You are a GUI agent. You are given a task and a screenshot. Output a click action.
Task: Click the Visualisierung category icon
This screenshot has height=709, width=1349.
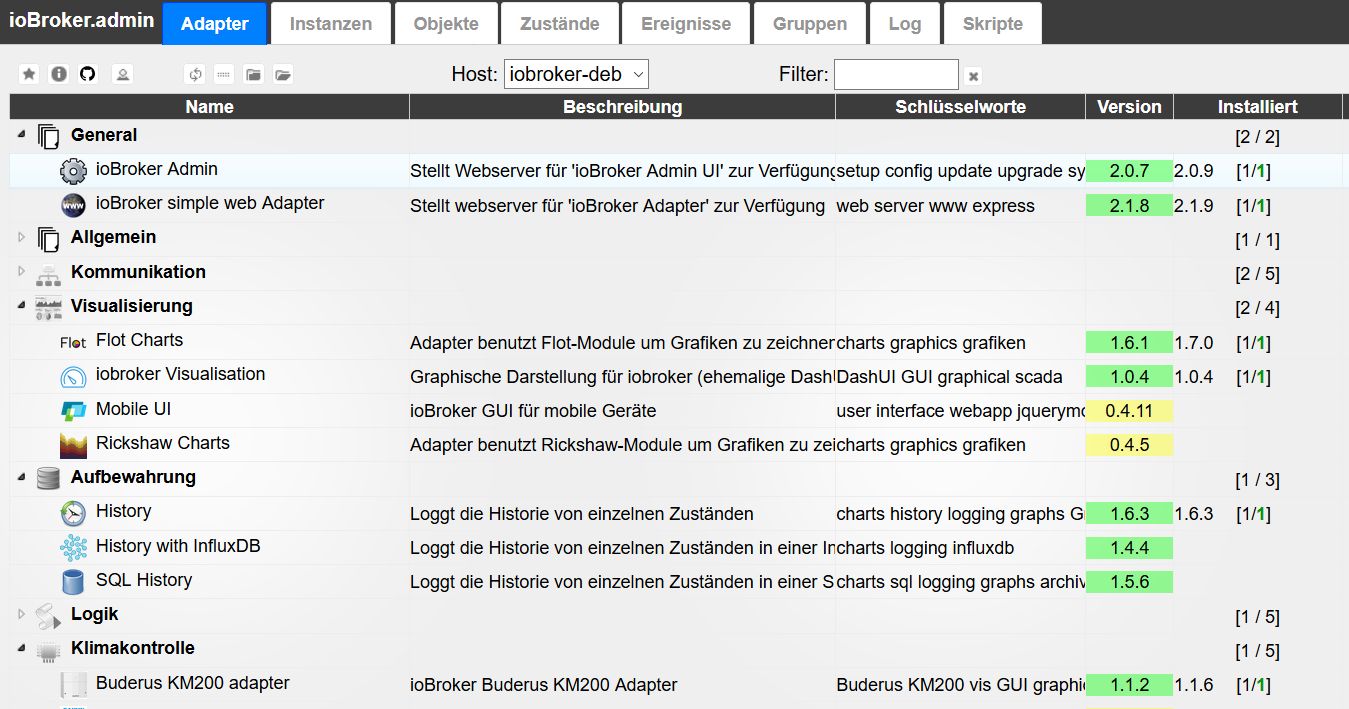(49, 308)
